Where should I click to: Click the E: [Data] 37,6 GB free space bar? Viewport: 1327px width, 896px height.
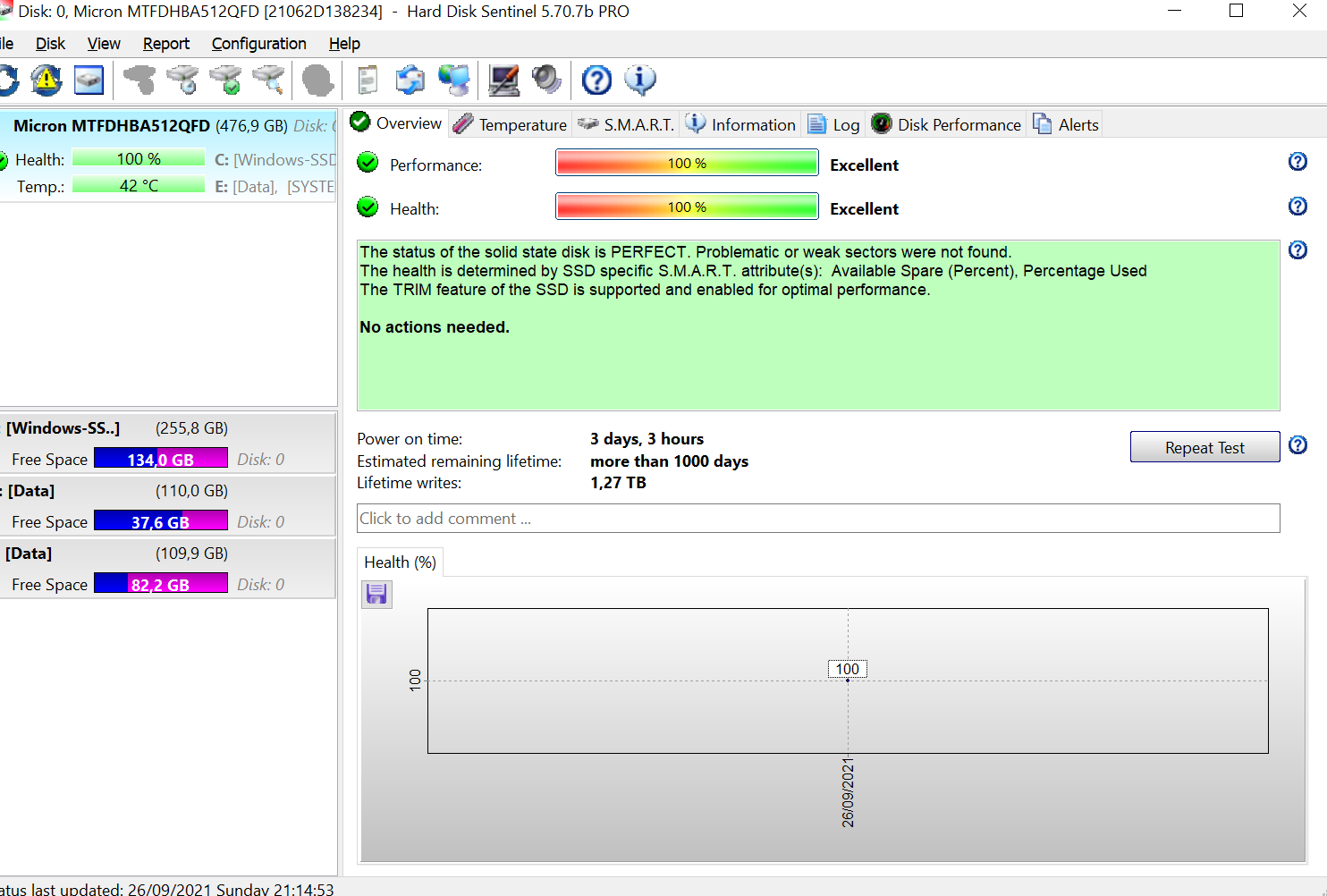click(161, 521)
